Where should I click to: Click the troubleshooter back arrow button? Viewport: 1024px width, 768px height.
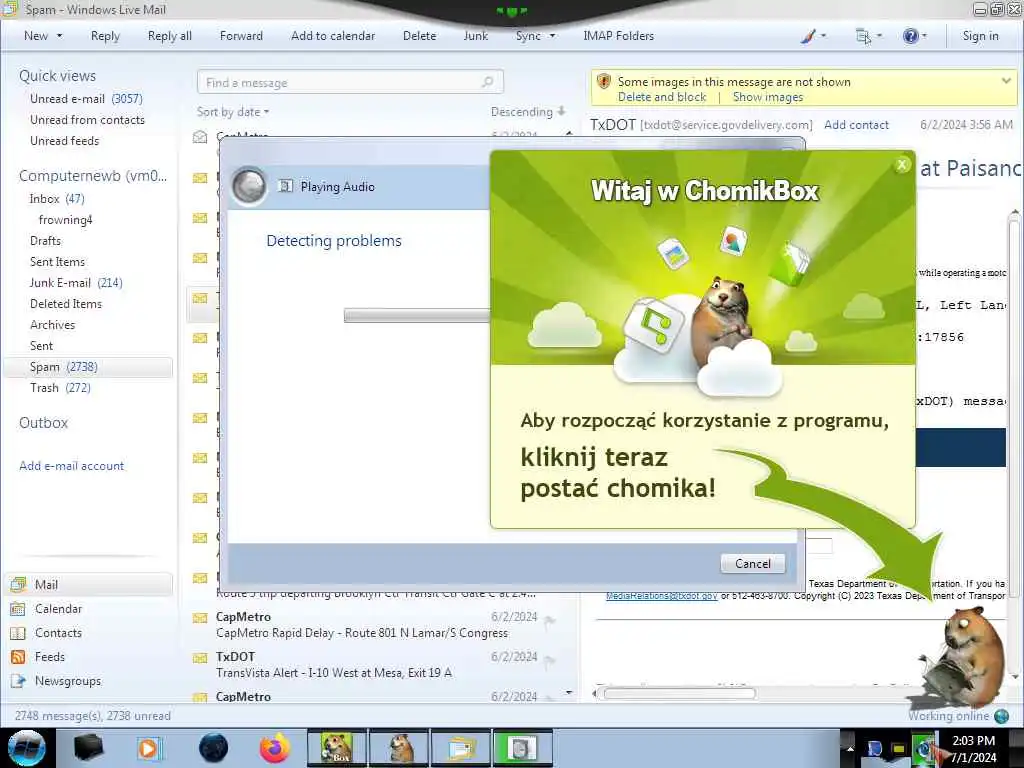[x=249, y=186]
